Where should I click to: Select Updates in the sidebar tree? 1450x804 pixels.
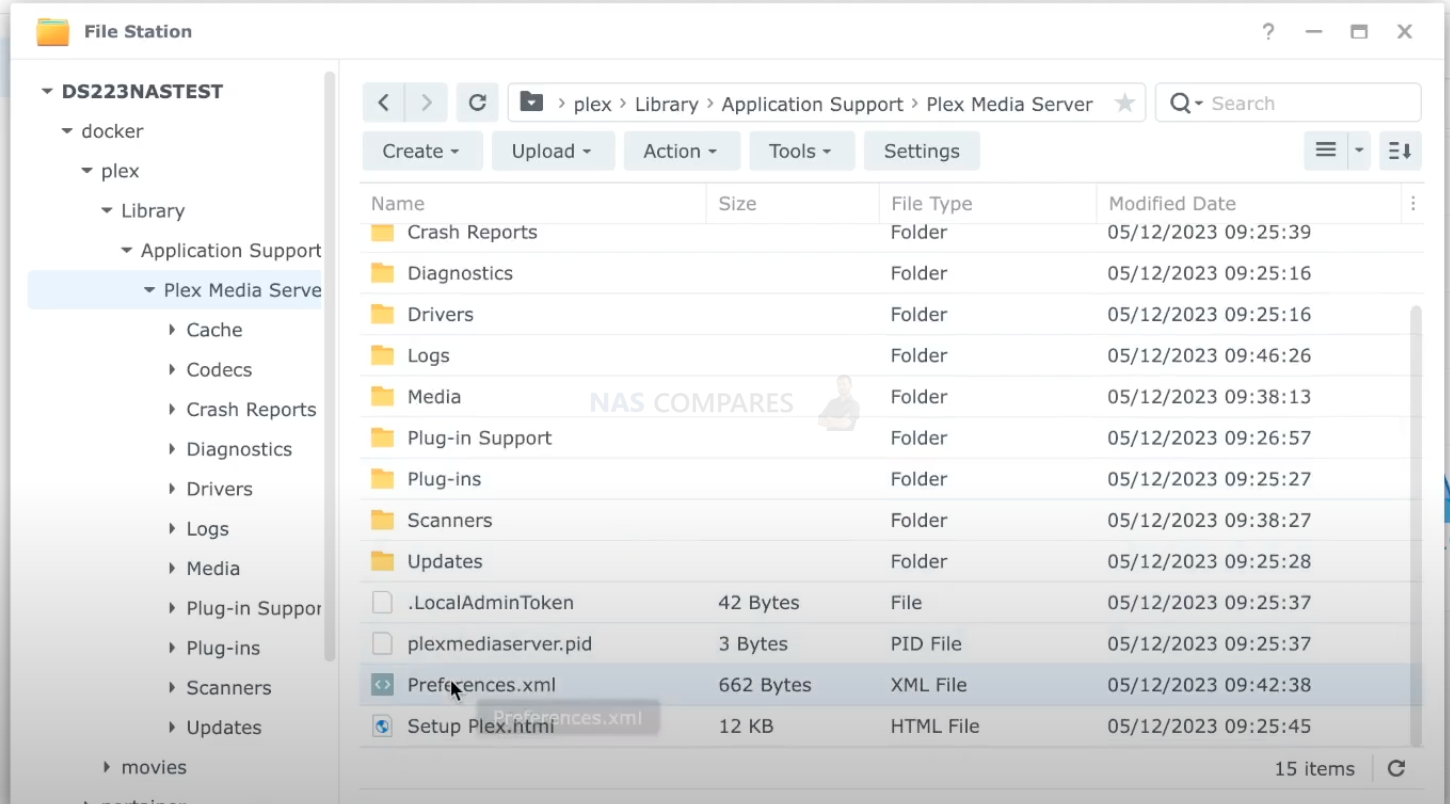pyautogui.click(x=224, y=727)
